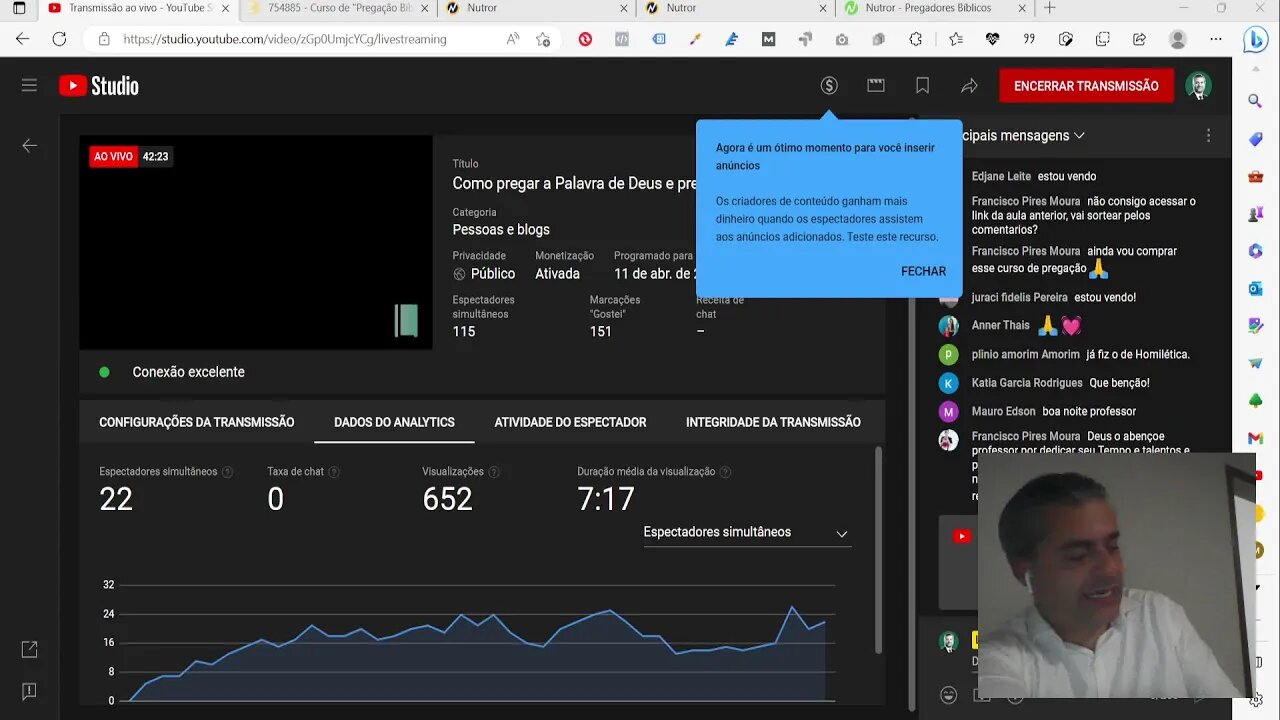Click the analytics panel vertical scrollbar

(878, 550)
